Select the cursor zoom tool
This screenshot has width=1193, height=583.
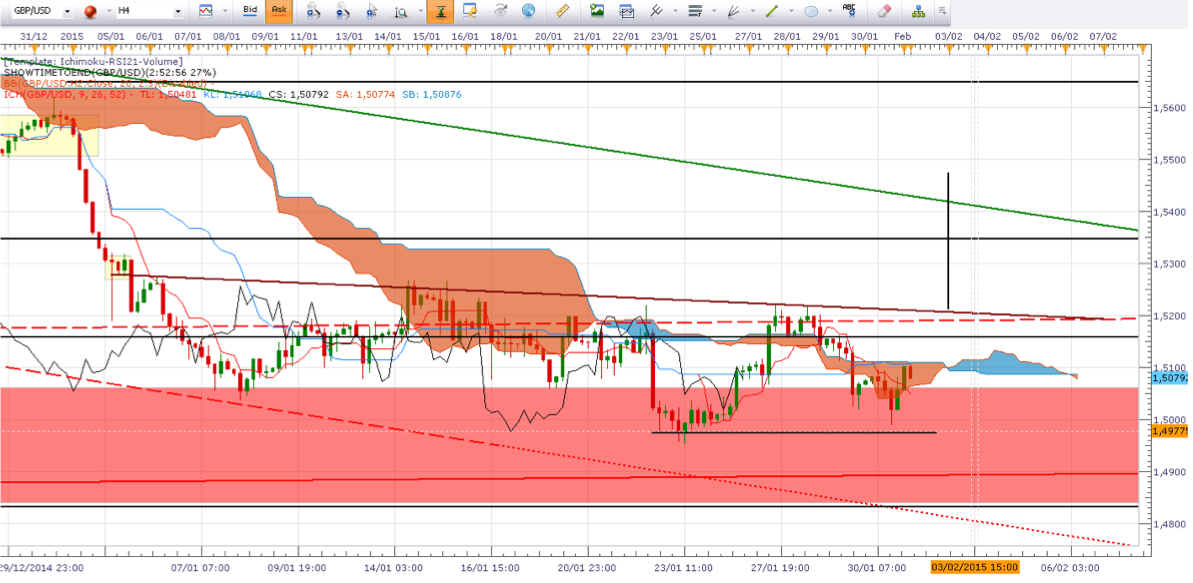pyautogui.click(x=372, y=11)
